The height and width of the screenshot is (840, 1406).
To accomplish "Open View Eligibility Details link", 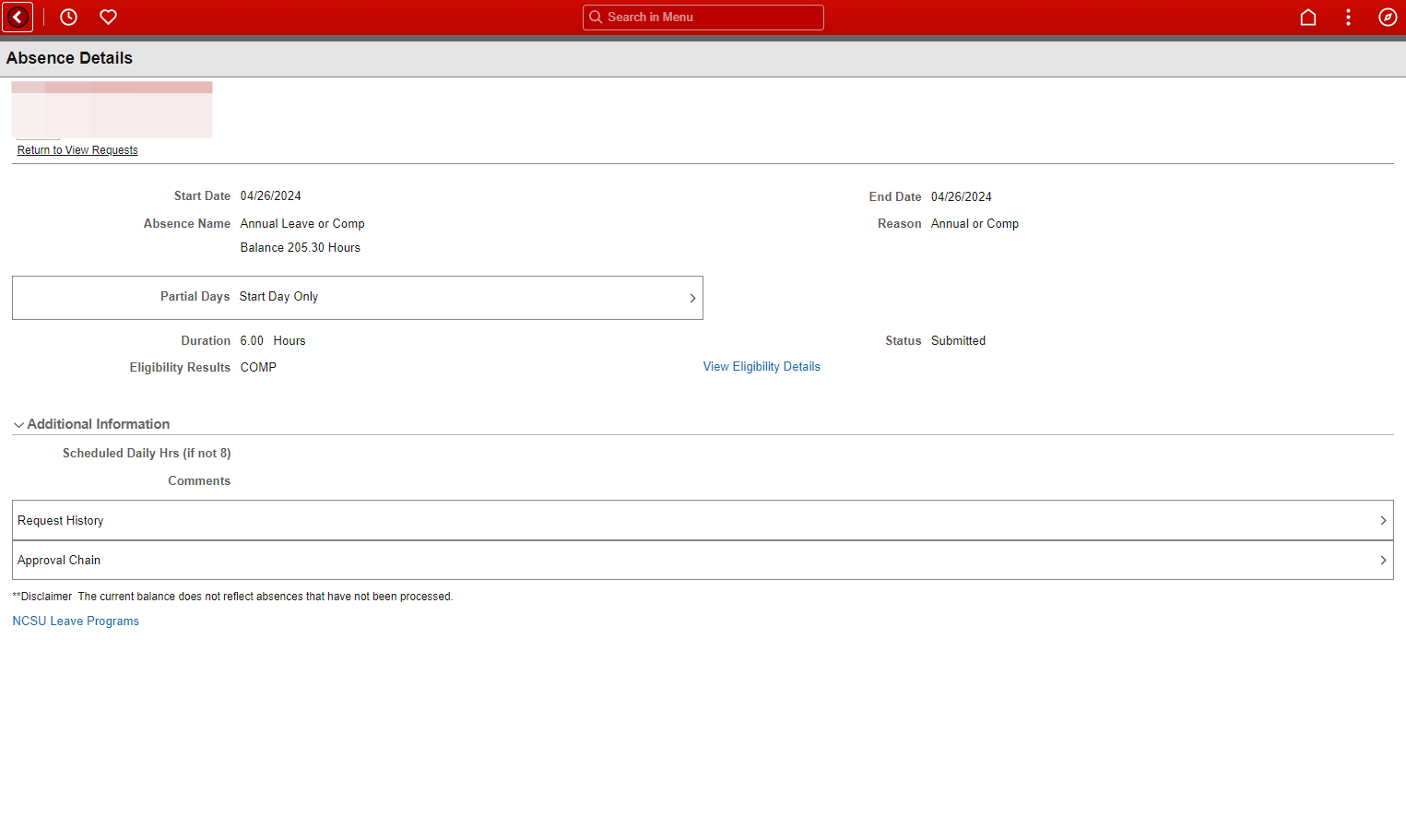I will [x=762, y=366].
